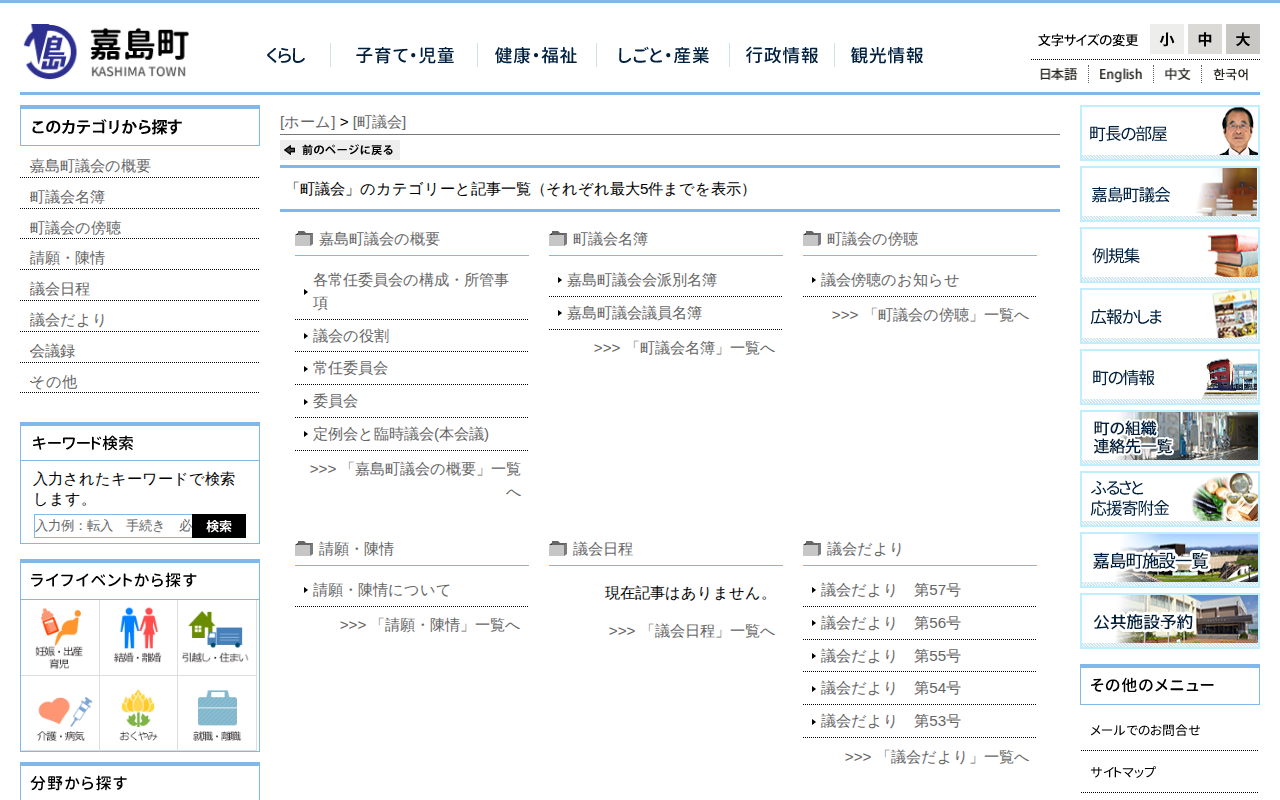Open article 議会の役割
Image resolution: width=1280 pixels, height=800 pixels.
(351, 336)
